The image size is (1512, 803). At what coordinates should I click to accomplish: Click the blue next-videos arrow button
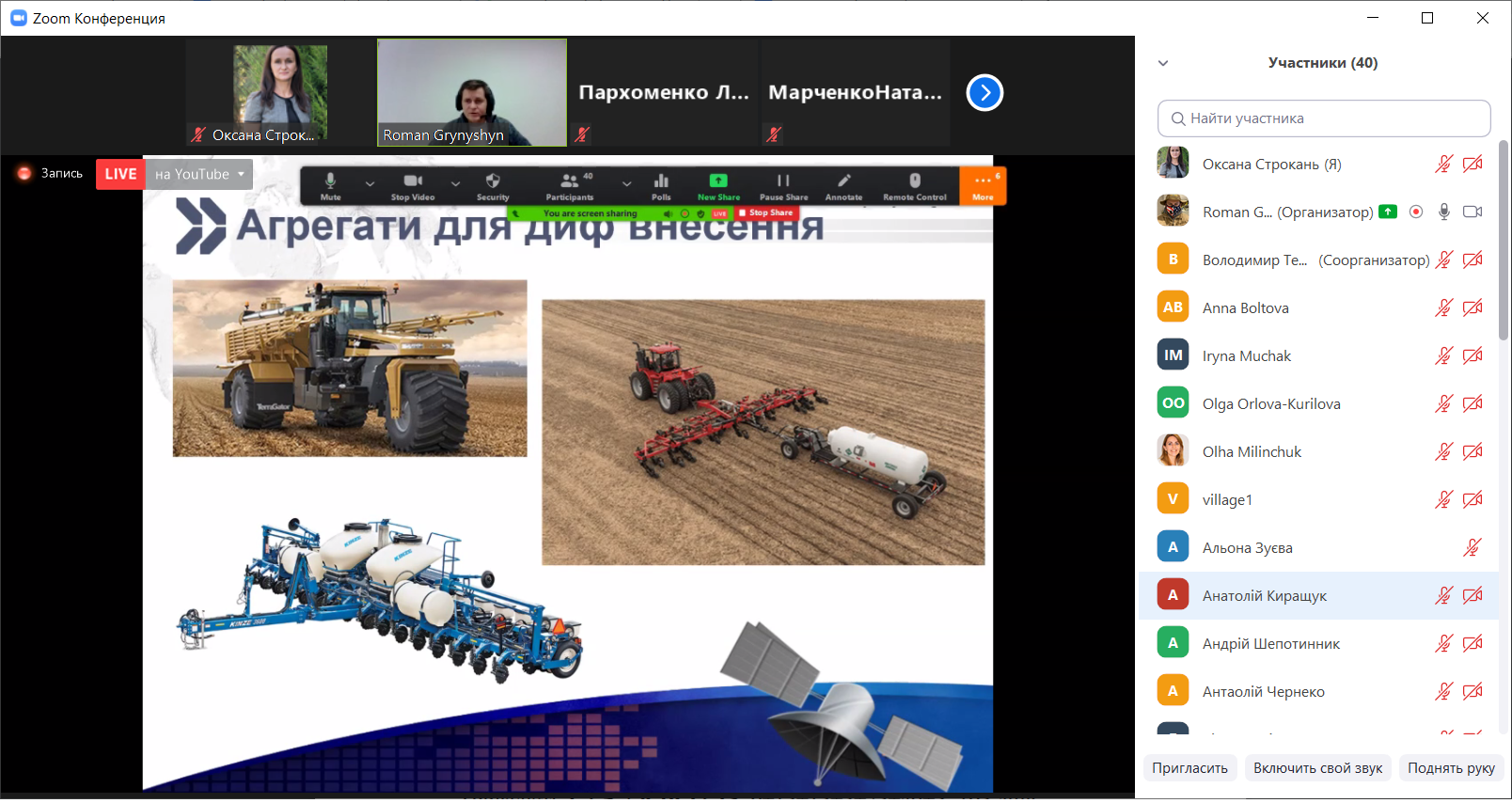[984, 92]
